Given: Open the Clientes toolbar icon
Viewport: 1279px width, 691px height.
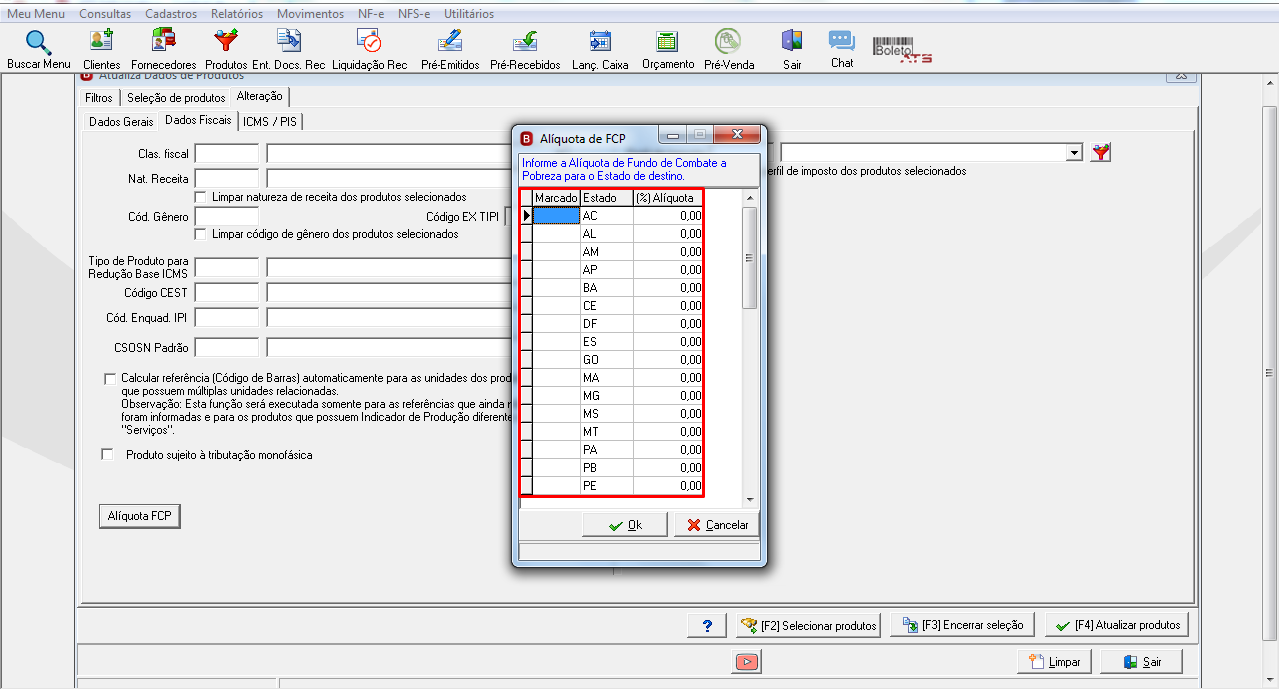Looking at the screenshot, I should 102,49.
